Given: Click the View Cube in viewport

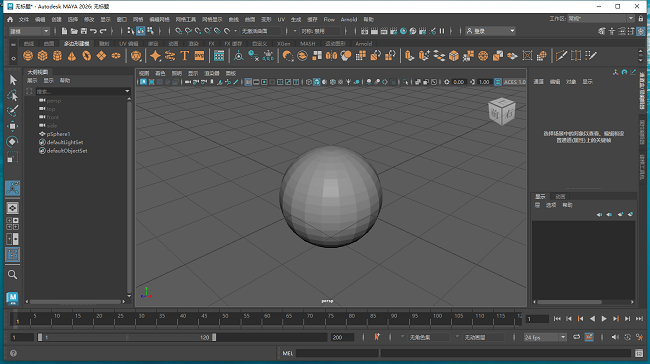Looking at the screenshot, I should [502, 111].
